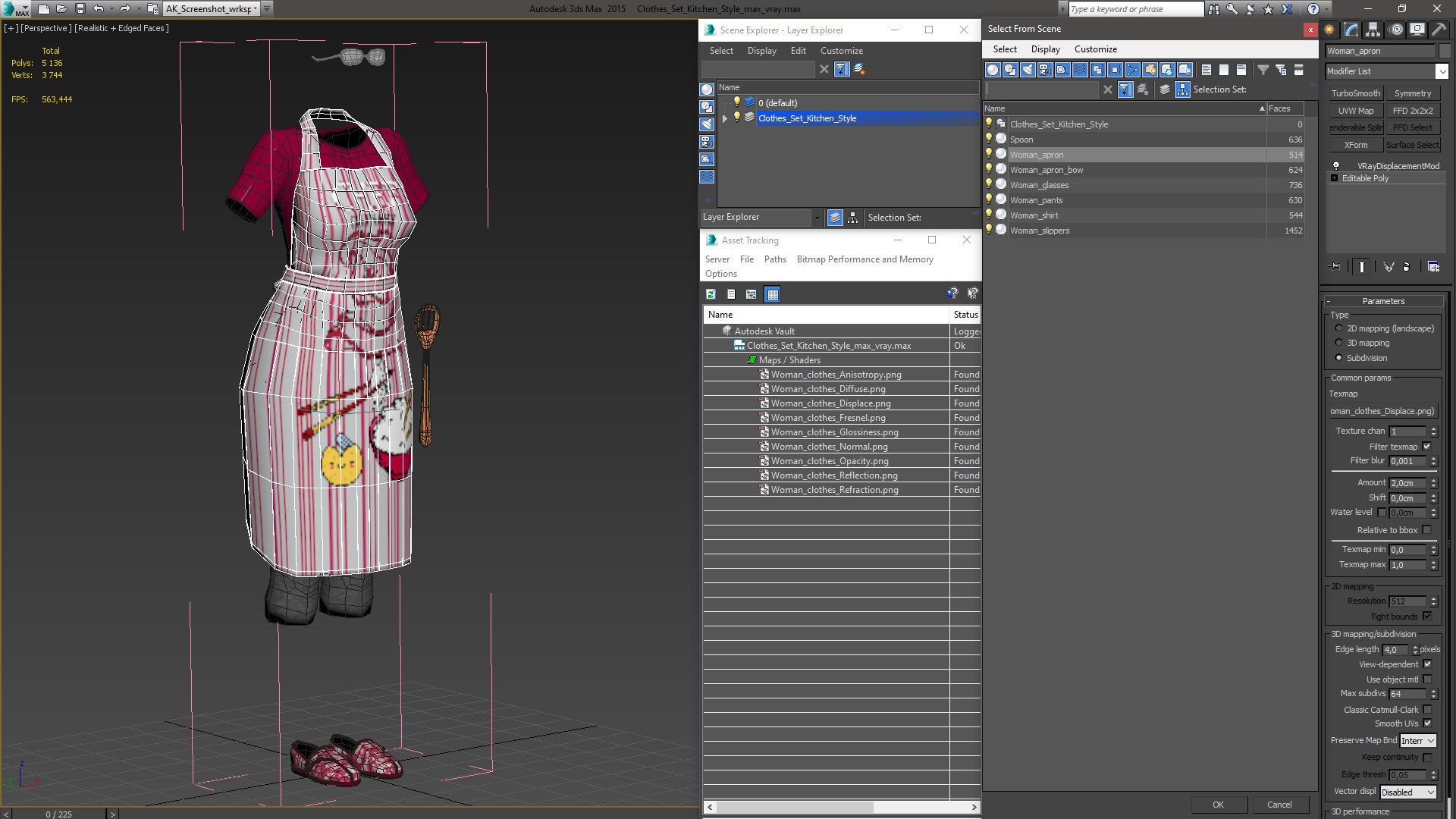
Task: Toggle the Filter texmap checkbox
Action: click(1427, 447)
